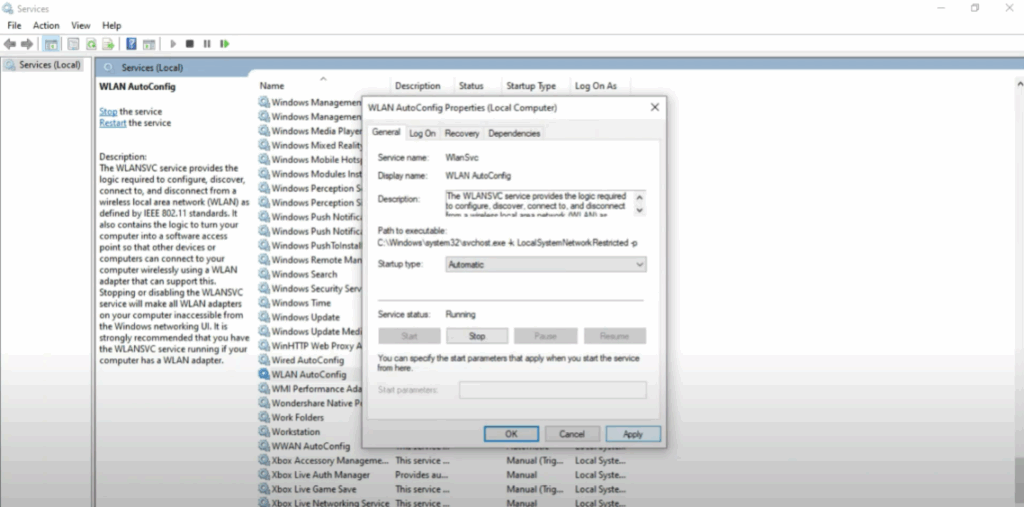Select the Windows Search service gear icon
The width and height of the screenshot is (1024, 507).
(264, 274)
